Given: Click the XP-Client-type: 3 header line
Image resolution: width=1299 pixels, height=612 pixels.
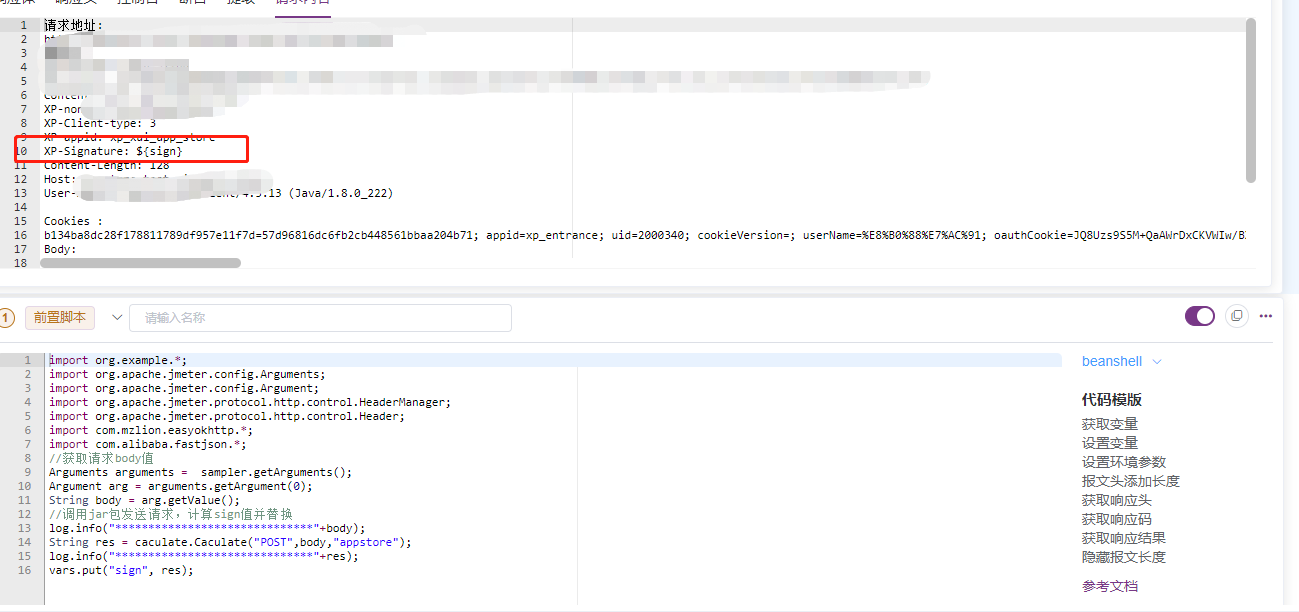Looking at the screenshot, I should [x=100, y=123].
